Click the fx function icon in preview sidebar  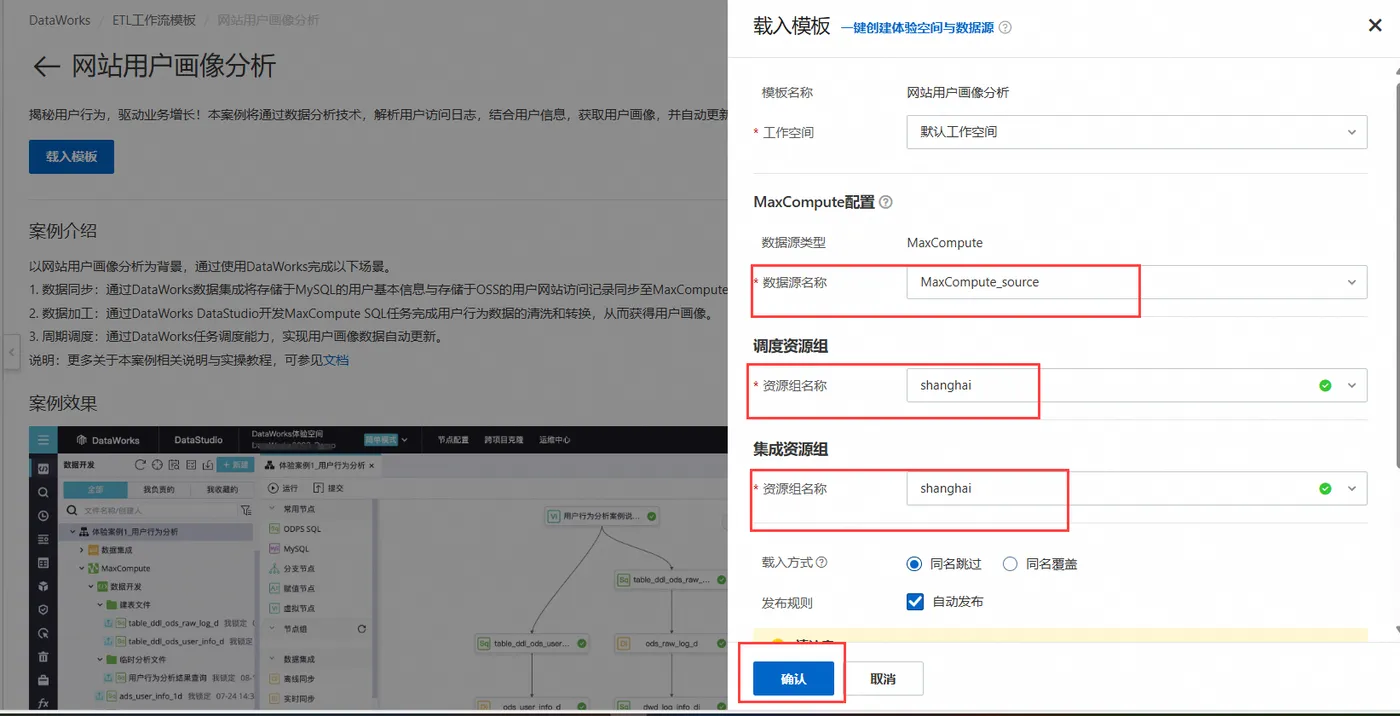pyautogui.click(x=43, y=703)
